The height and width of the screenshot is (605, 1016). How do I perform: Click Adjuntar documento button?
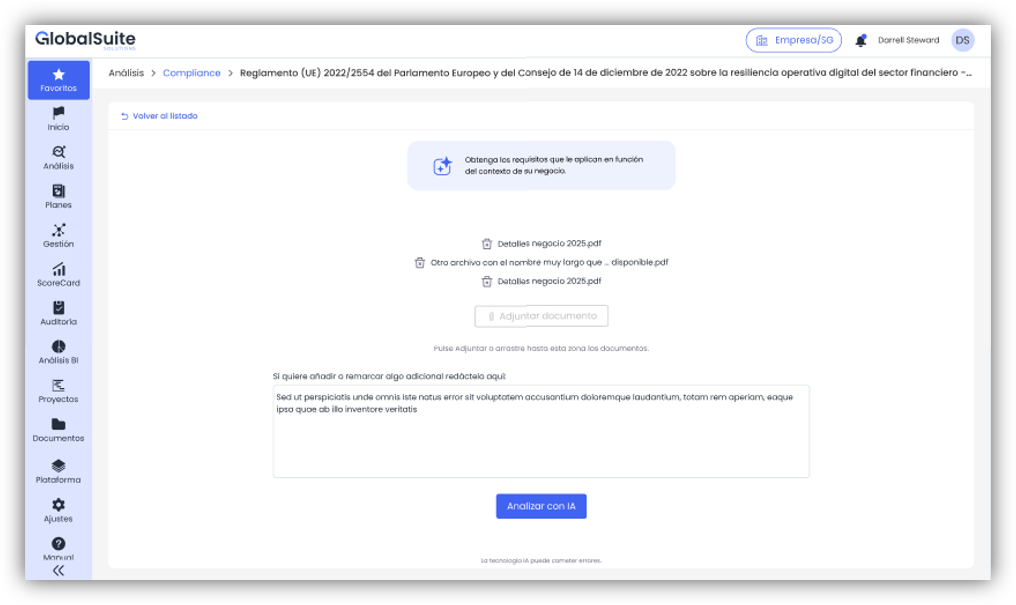(541, 316)
